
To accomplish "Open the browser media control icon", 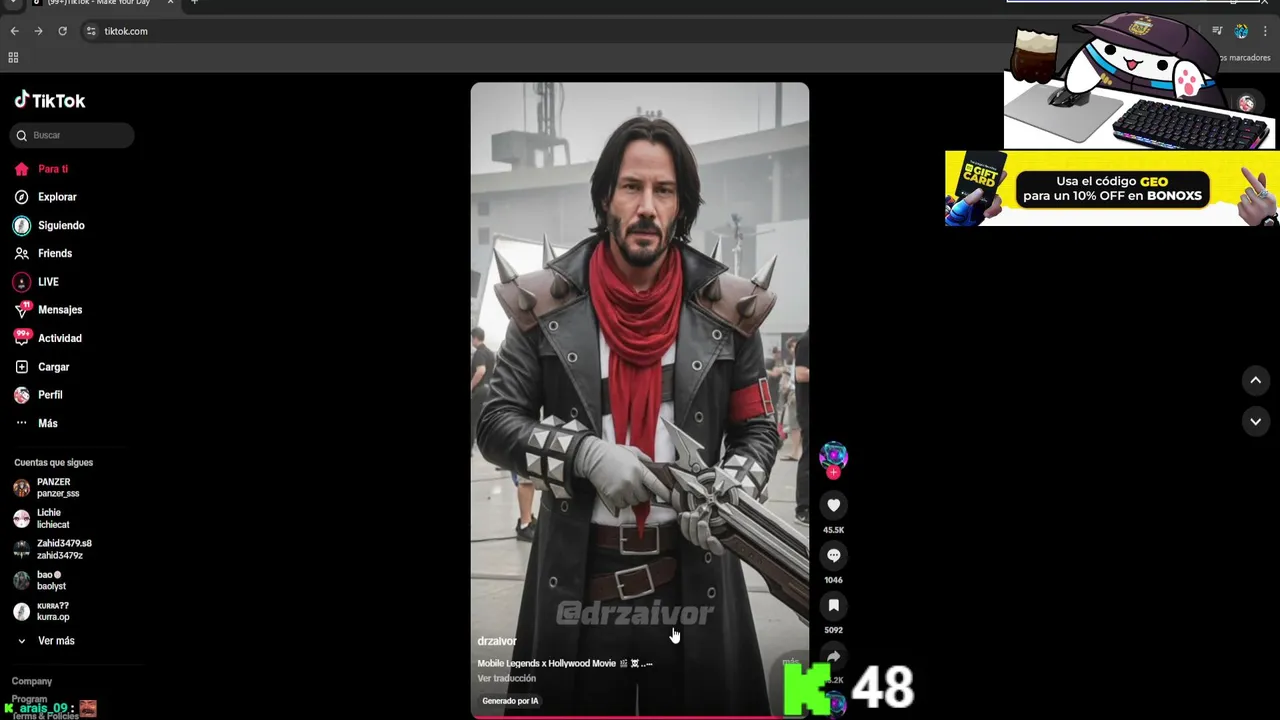I will (1217, 31).
